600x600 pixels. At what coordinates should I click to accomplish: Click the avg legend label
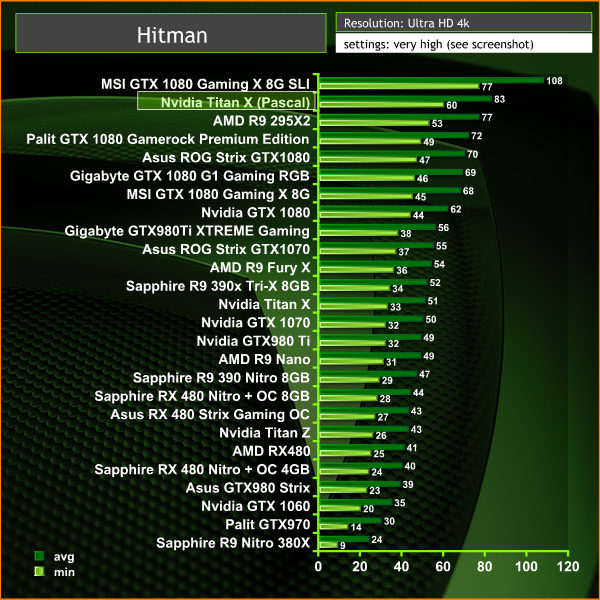coord(64,556)
